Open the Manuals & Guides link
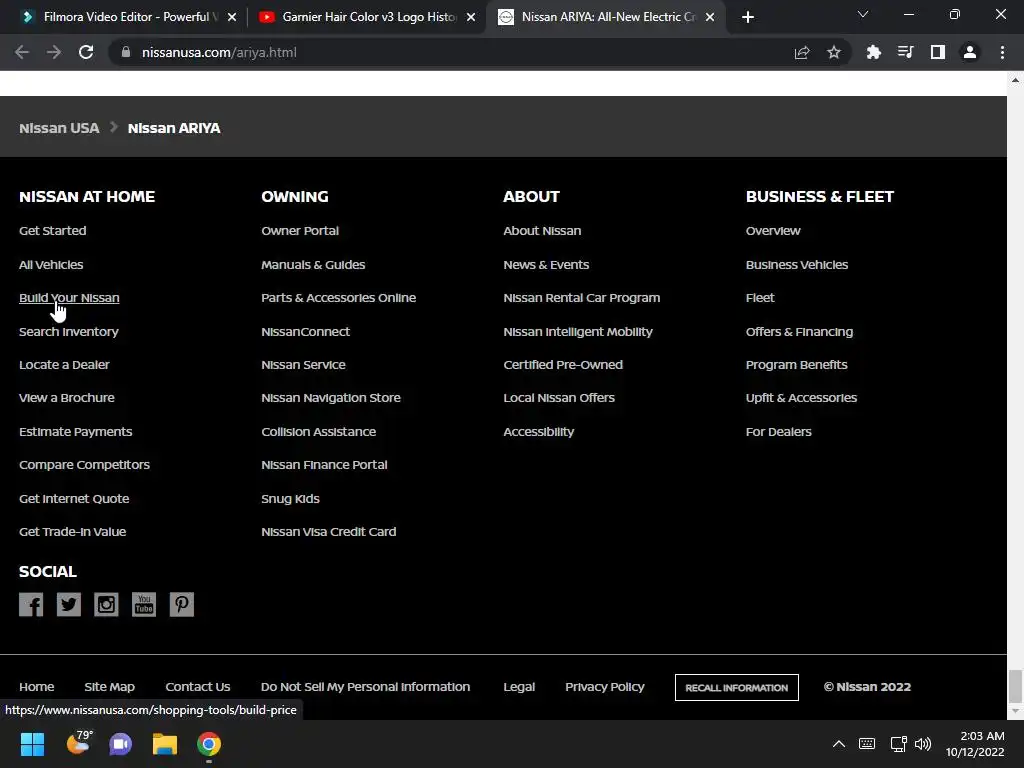 [313, 264]
